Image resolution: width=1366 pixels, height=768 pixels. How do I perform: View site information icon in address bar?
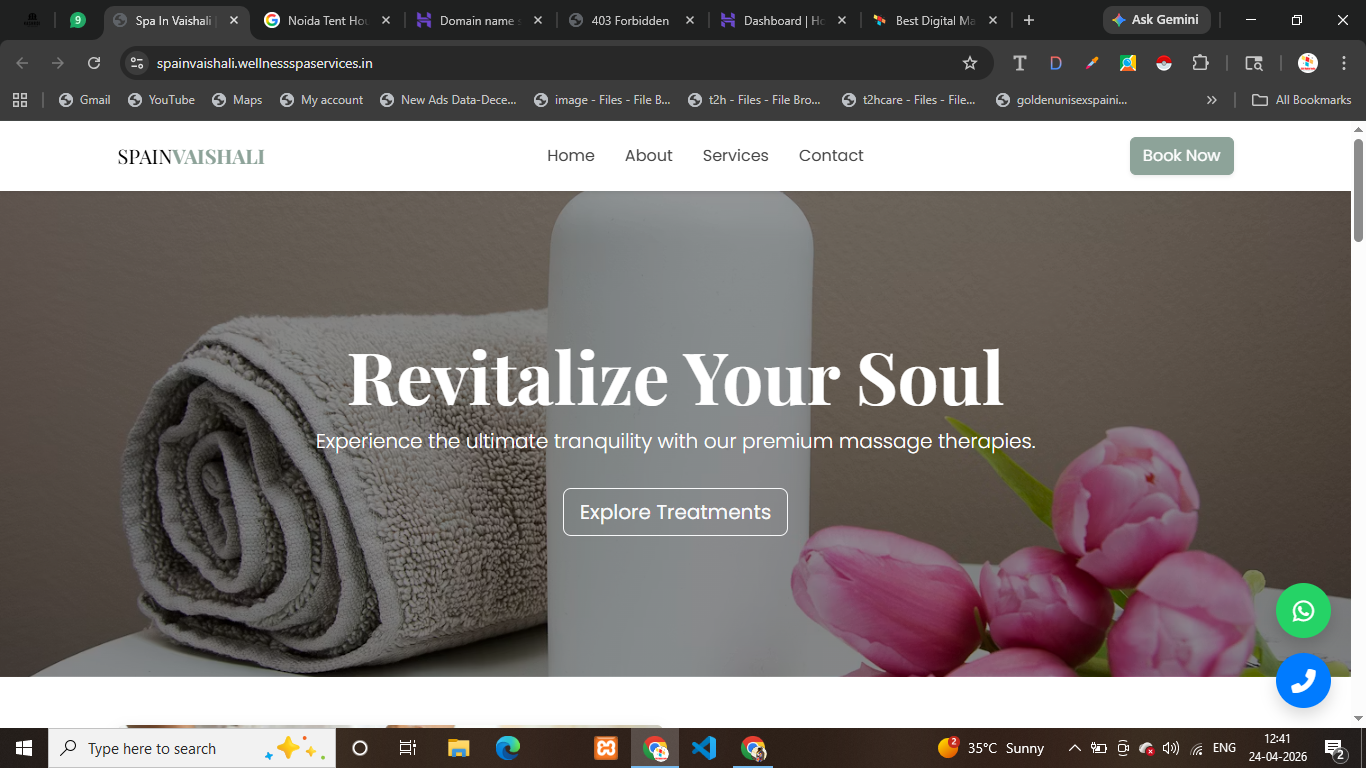tap(138, 63)
